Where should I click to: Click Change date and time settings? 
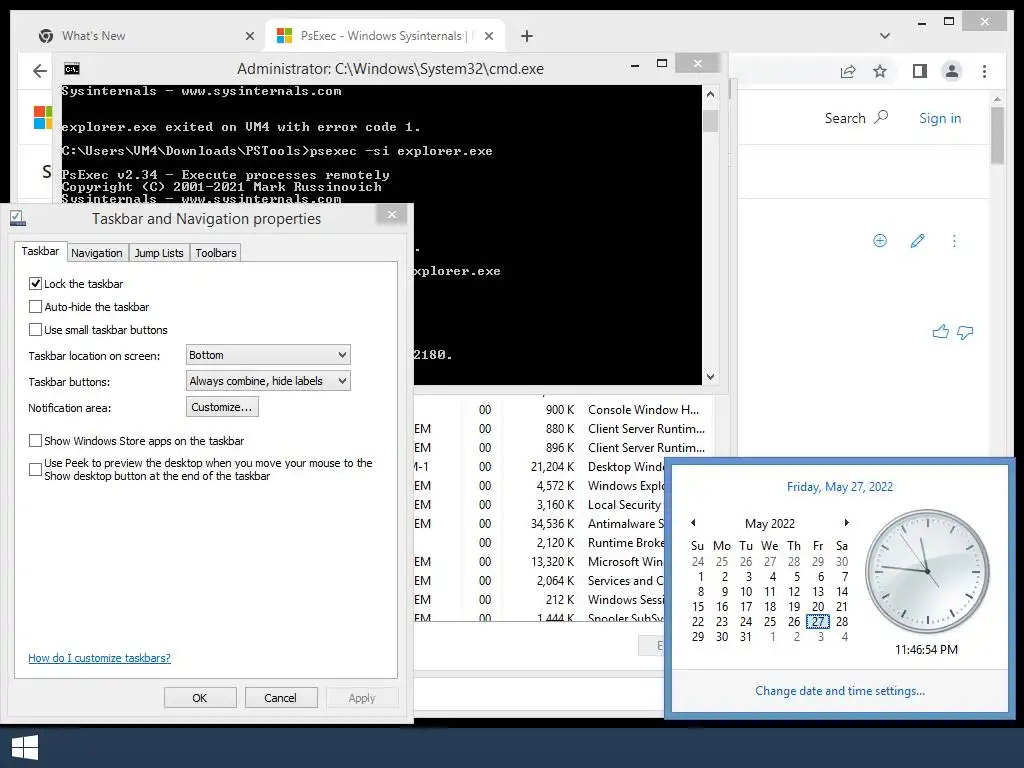coord(839,690)
